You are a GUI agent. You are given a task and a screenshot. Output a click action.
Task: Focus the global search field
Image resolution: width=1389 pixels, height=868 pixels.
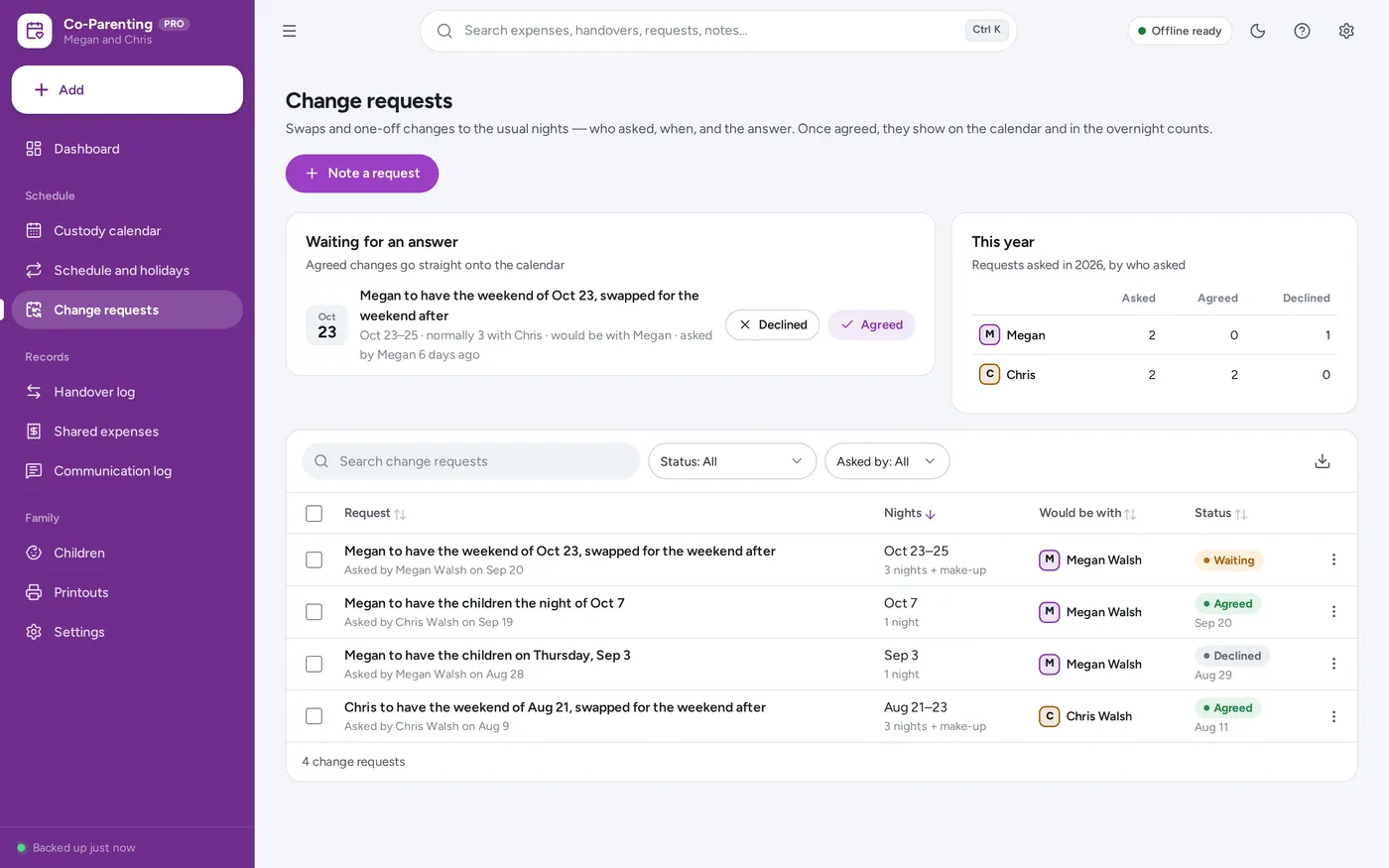(x=718, y=31)
